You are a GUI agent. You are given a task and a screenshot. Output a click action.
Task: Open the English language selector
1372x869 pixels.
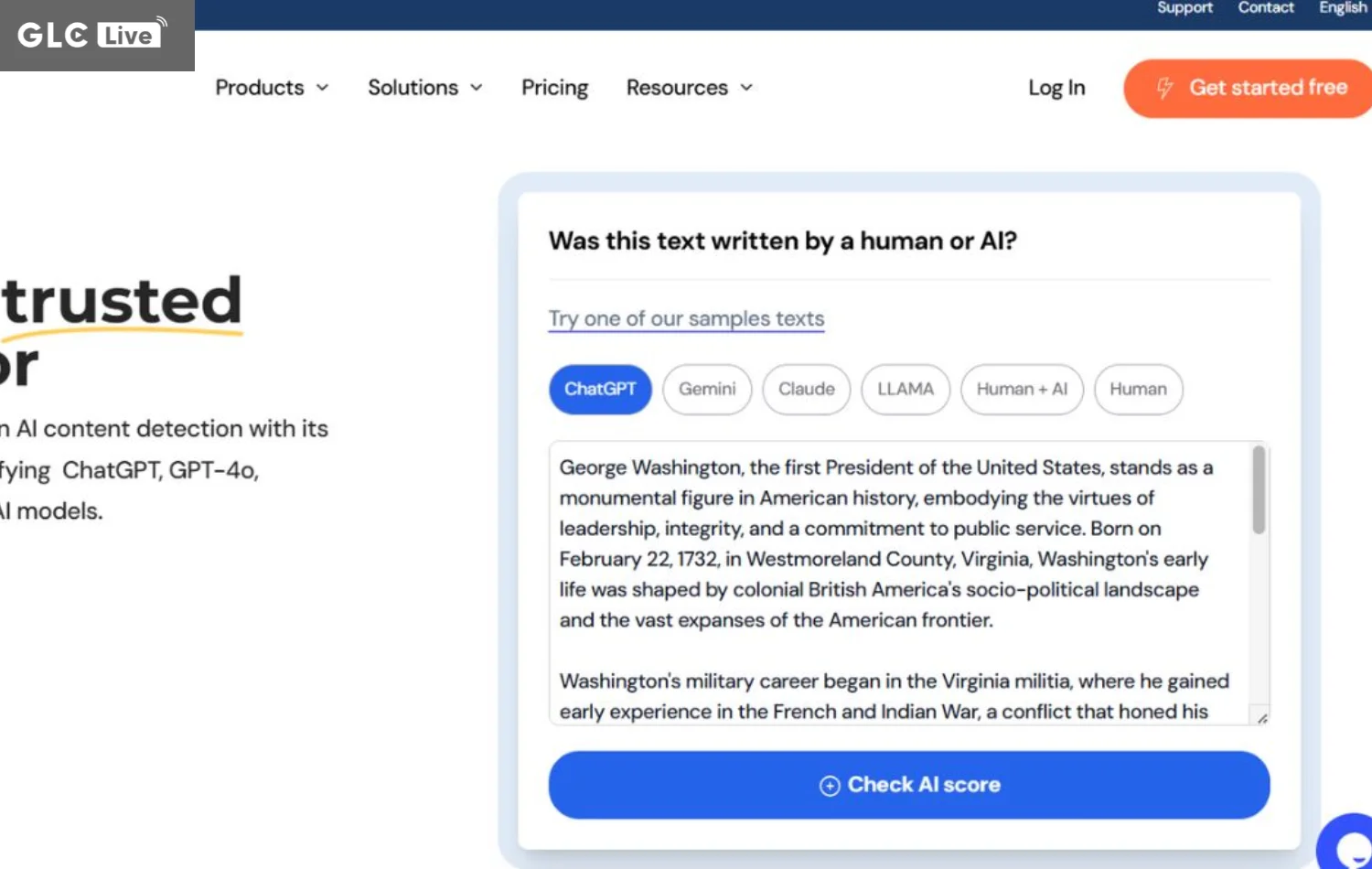pyautogui.click(x=1343, y=8)
